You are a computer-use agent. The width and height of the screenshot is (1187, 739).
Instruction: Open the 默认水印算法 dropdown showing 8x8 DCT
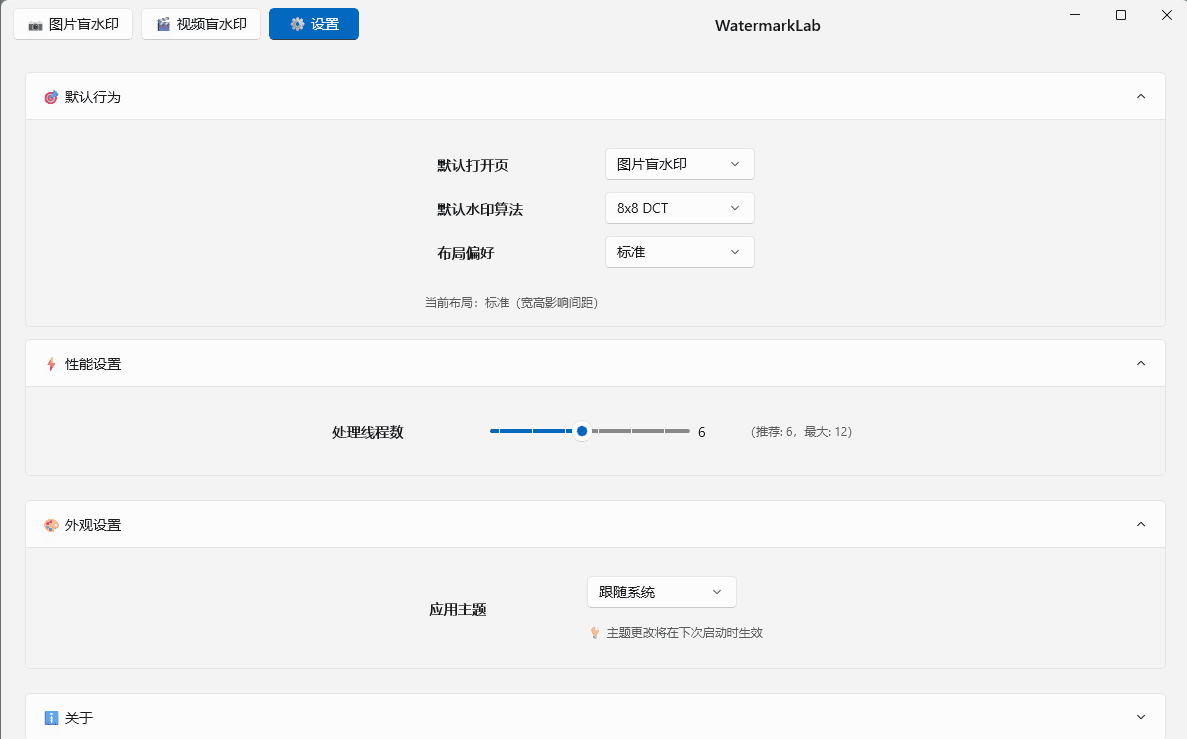click(679, 208)
